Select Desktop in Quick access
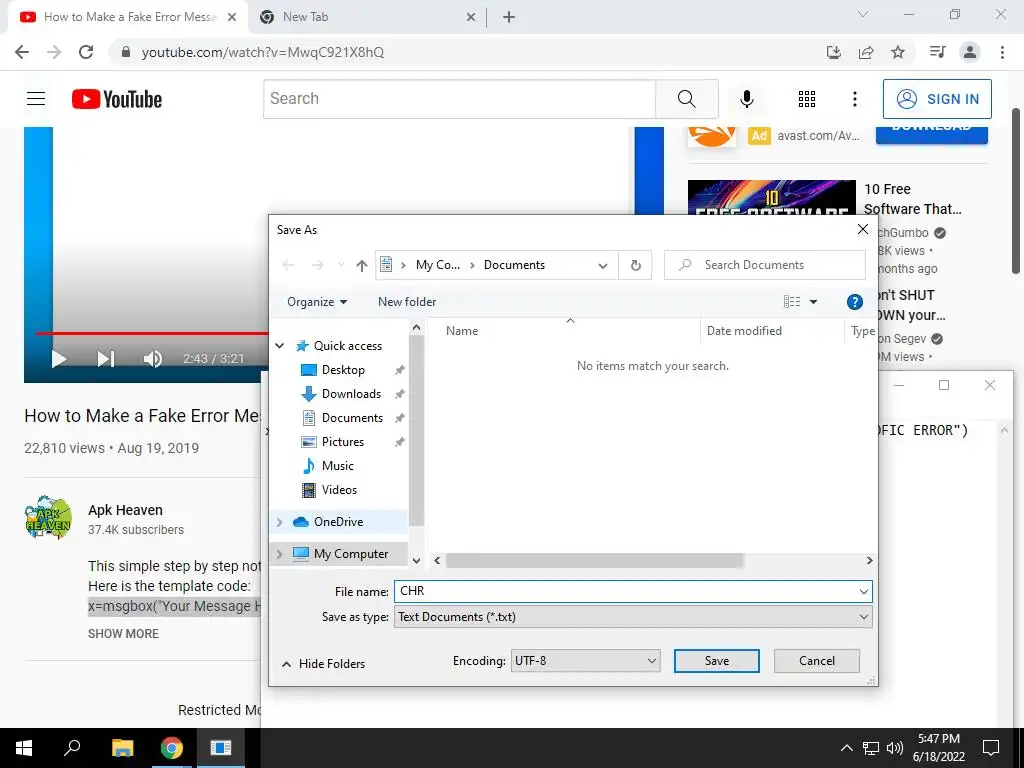The height and width of the screenshot is (768, 1024). (x=343, y=370)
